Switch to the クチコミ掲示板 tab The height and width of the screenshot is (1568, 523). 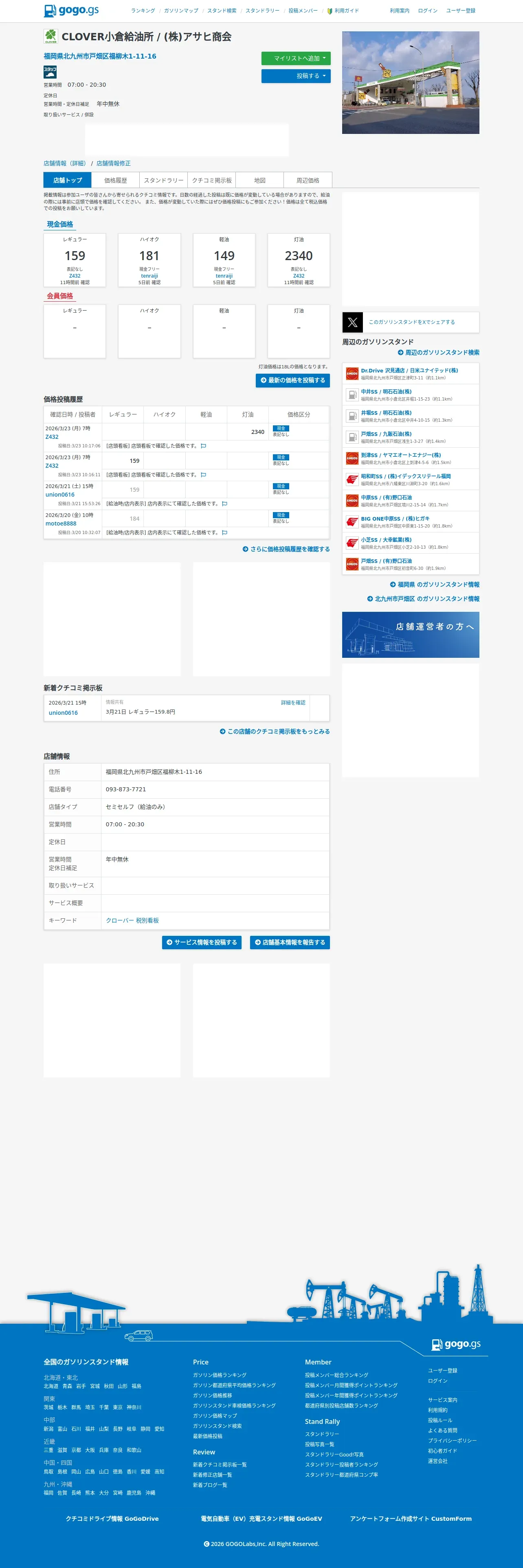[x=212, y=180]
